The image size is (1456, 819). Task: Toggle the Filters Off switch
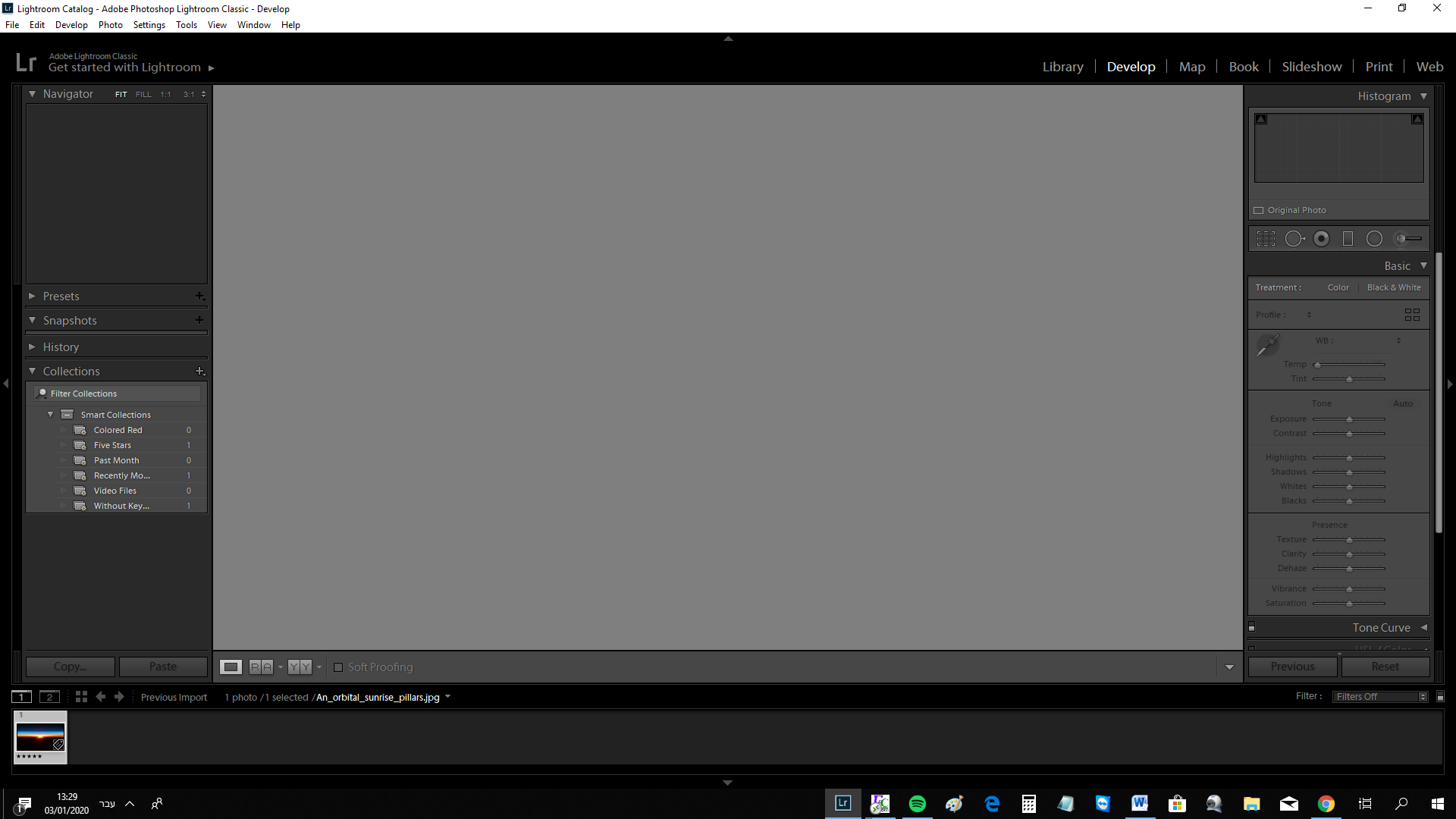(1379, 696)
